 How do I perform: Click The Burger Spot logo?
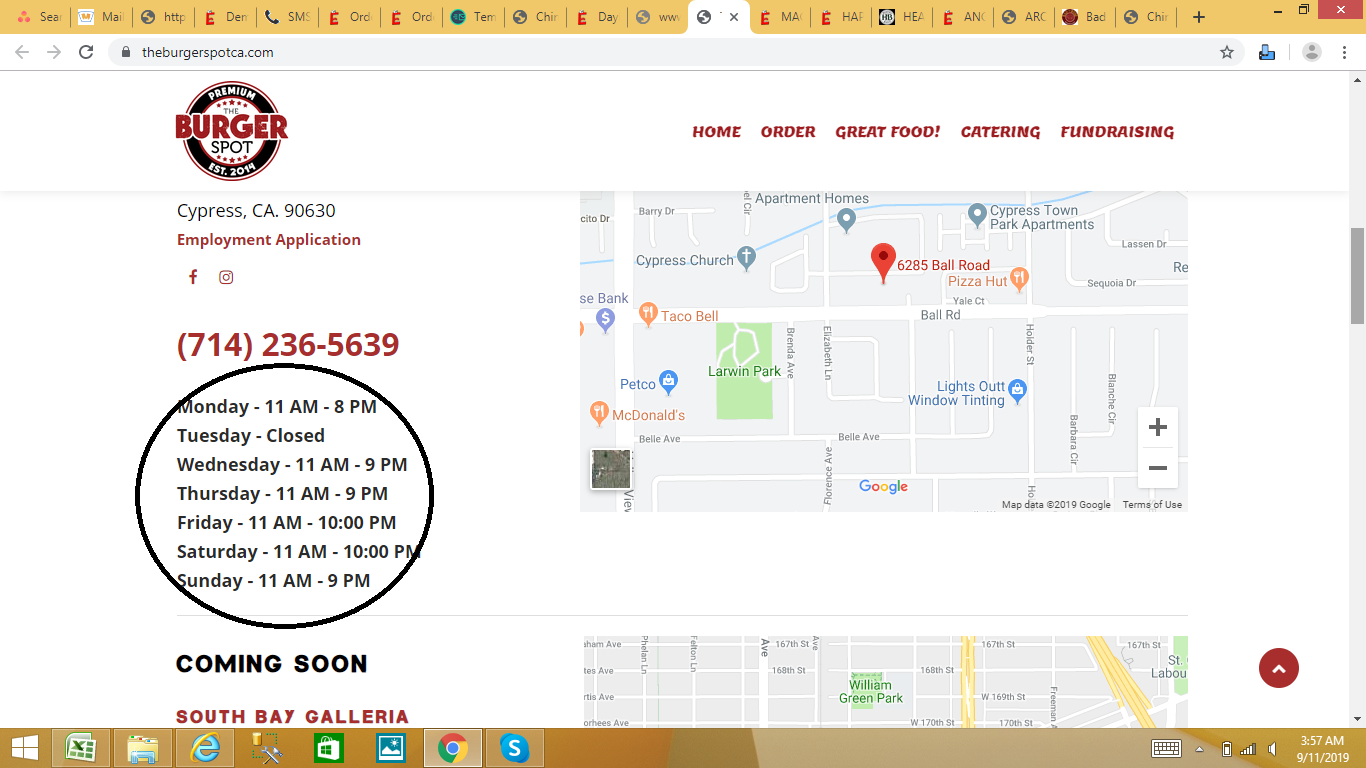click(x=232, y=131)
